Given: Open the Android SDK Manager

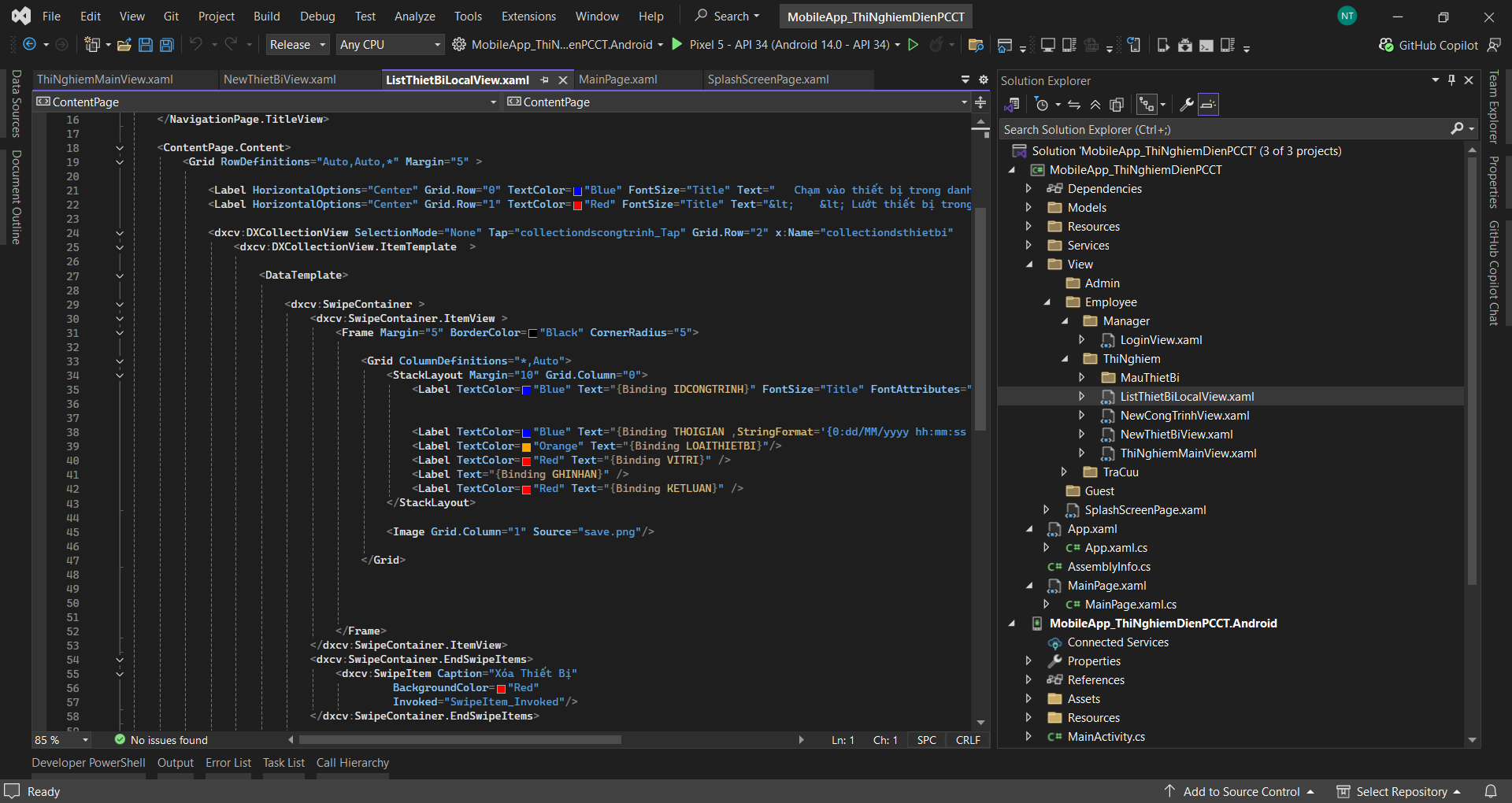Looking at the screenshot, I should coord(1185,45).
